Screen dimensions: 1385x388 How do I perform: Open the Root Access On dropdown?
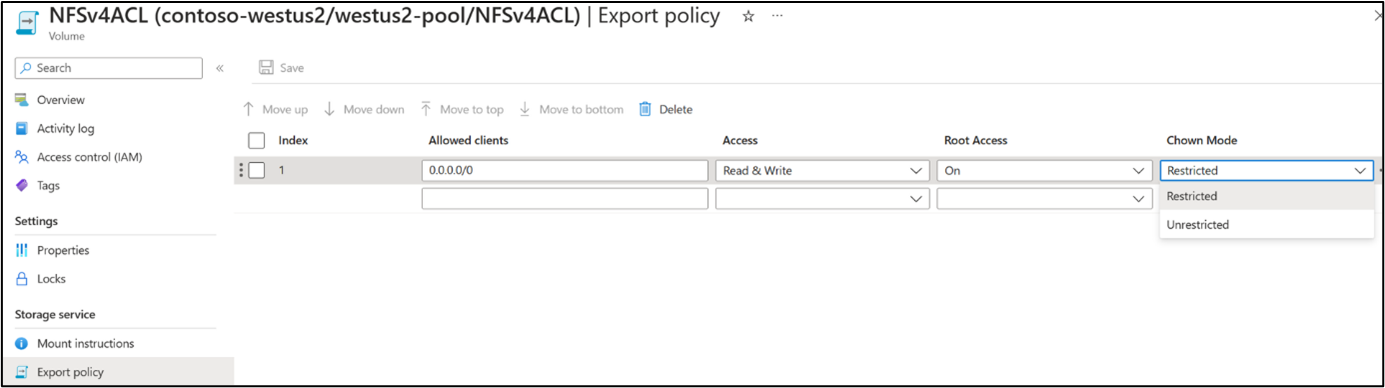click(1044, 171)
